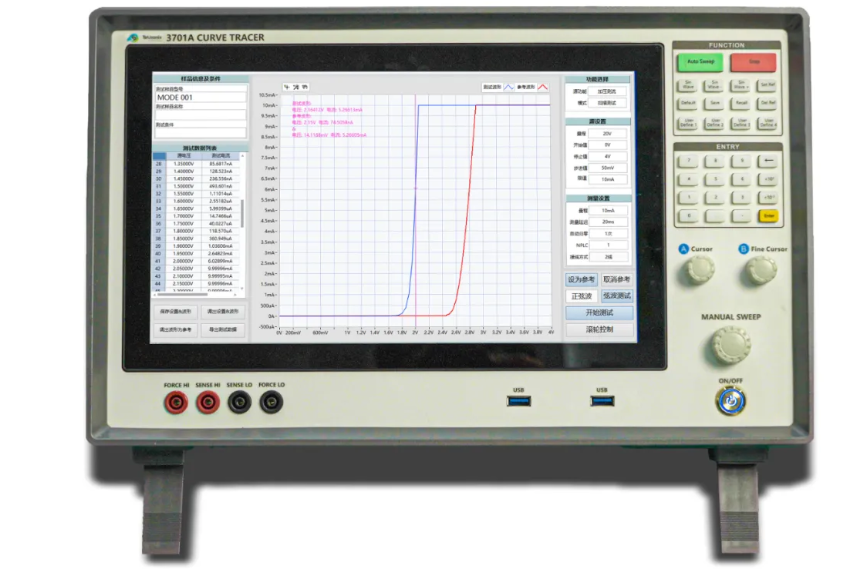Click the Fine Cursor knob labeled B
Screen dimensions: 859x574
(x=761, y=270)
